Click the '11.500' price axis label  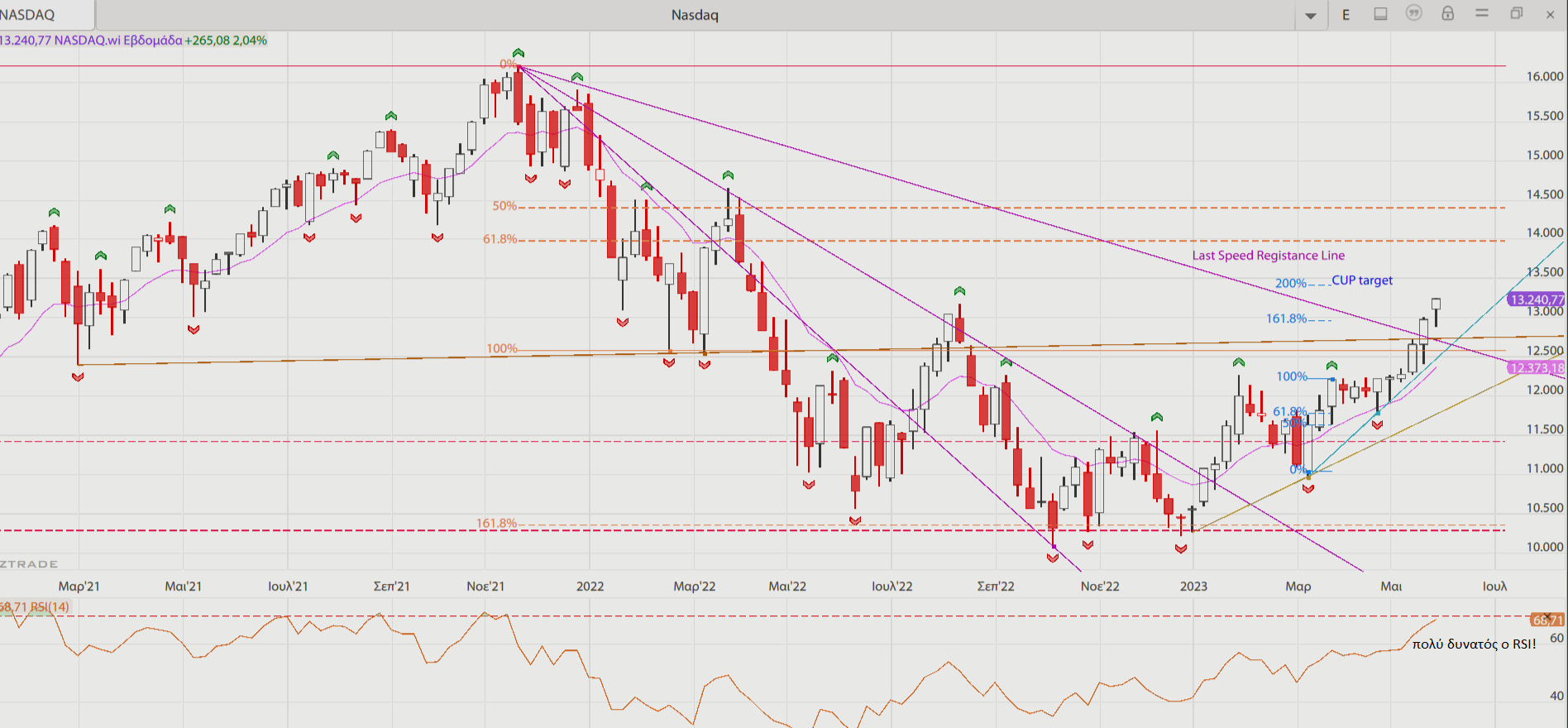(1545, 429)
